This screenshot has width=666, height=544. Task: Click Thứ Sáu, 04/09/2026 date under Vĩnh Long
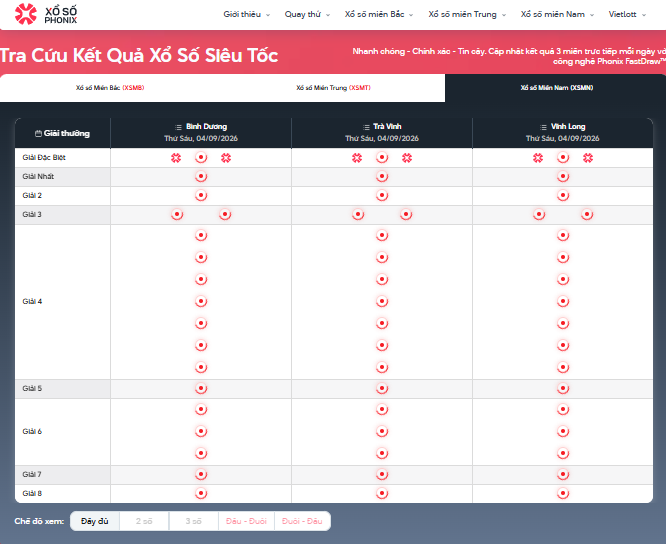[x=563, y=138]
